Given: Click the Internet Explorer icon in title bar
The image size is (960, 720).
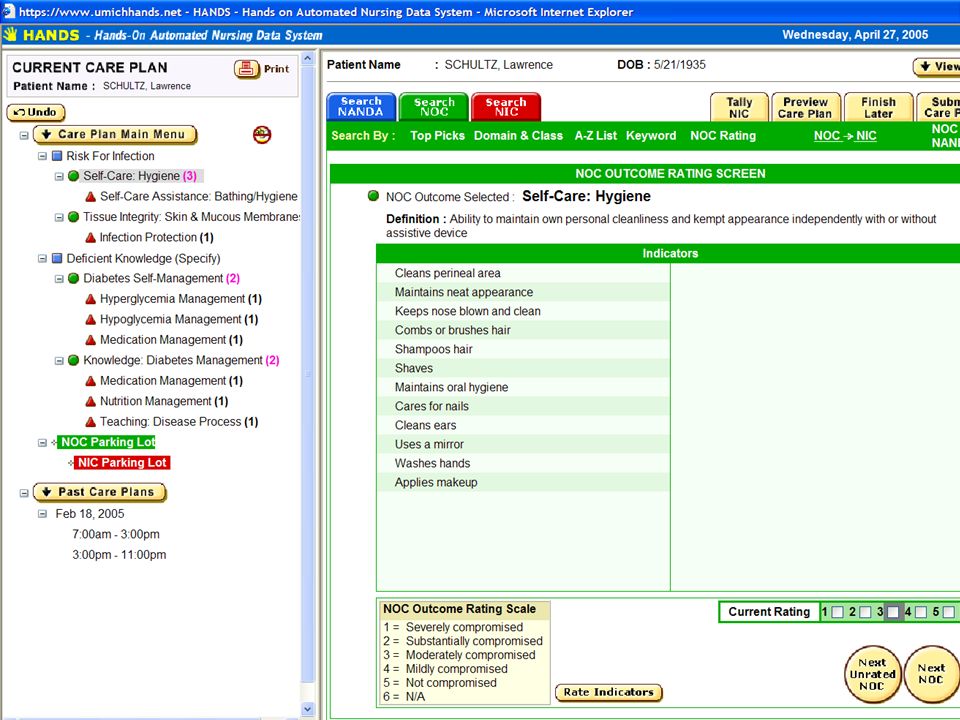Looking at the screenshot, I should (x=8, y=11).
